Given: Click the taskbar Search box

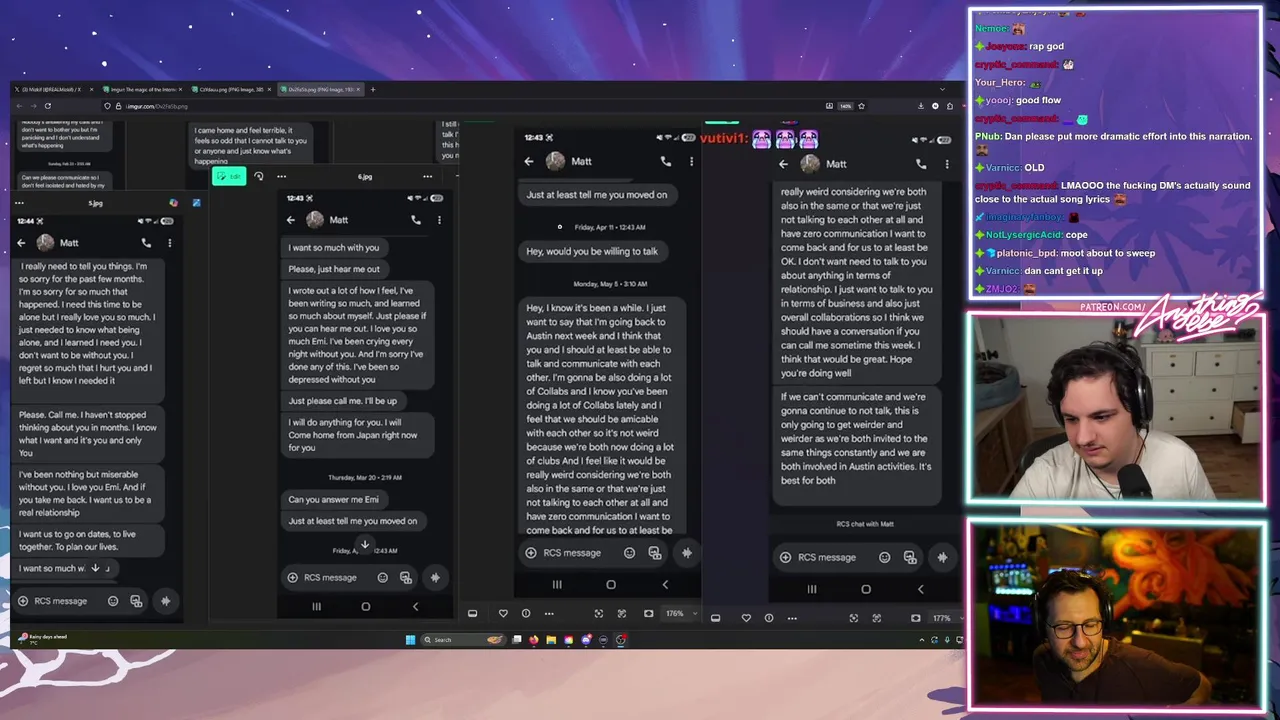Looking at the screenshot, I should [x=462, y=640].
